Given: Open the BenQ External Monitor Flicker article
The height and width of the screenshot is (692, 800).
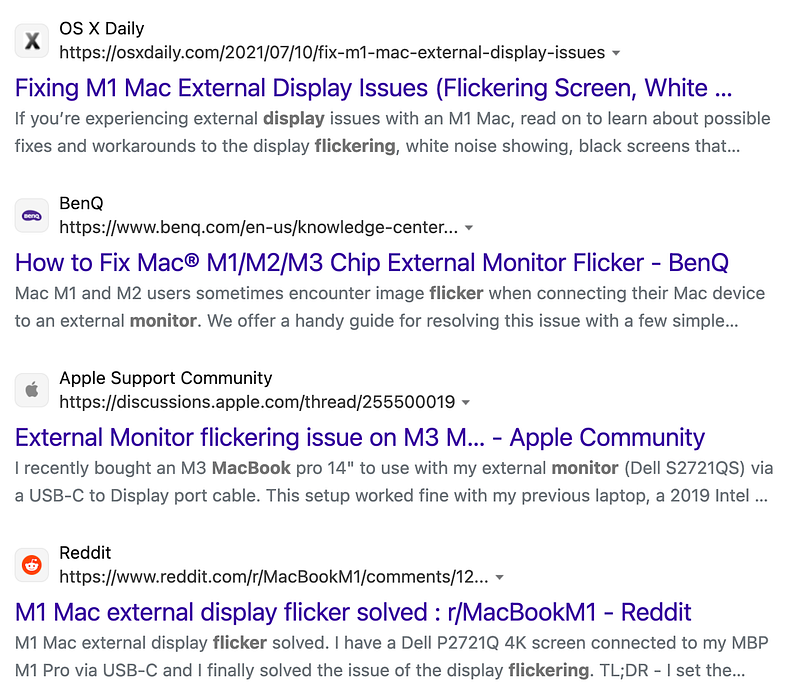Looking at the screenshot, I should point(371,263).
